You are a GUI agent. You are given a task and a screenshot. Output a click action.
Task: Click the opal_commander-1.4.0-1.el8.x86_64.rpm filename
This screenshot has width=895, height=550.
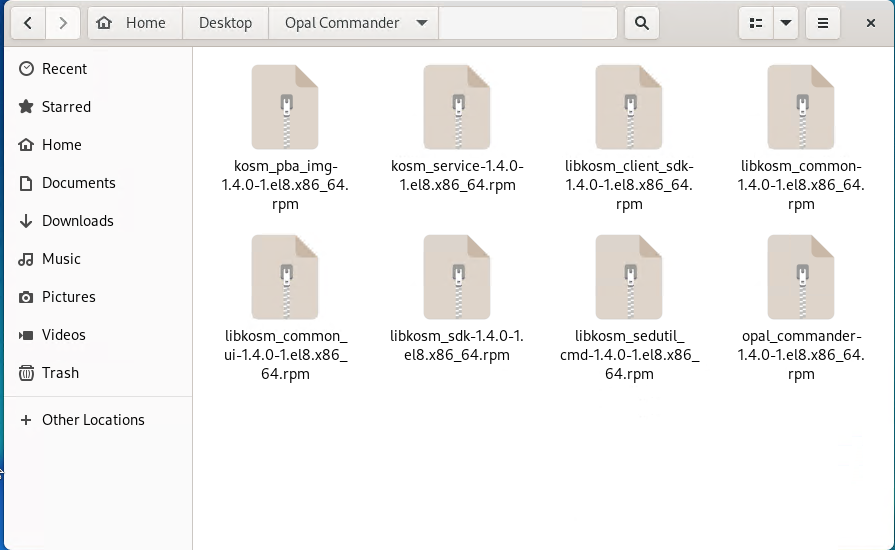coord(800,355)
